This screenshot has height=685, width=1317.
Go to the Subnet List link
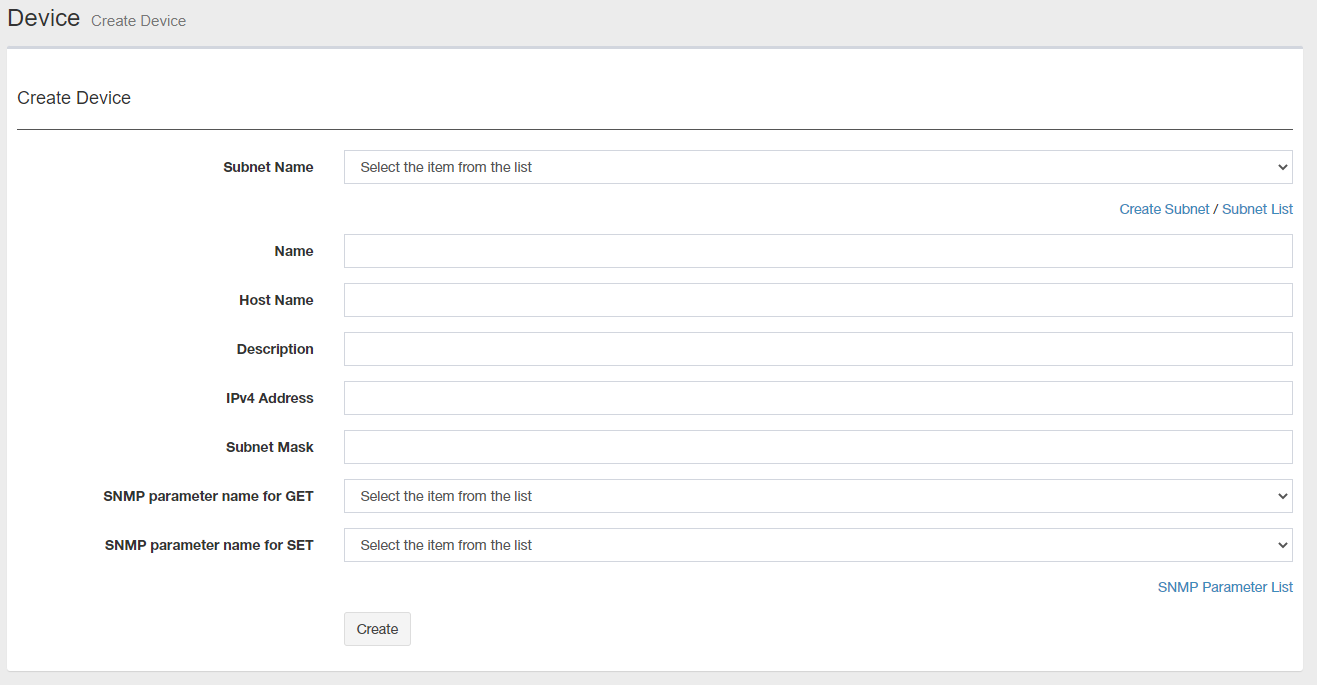1257,209
